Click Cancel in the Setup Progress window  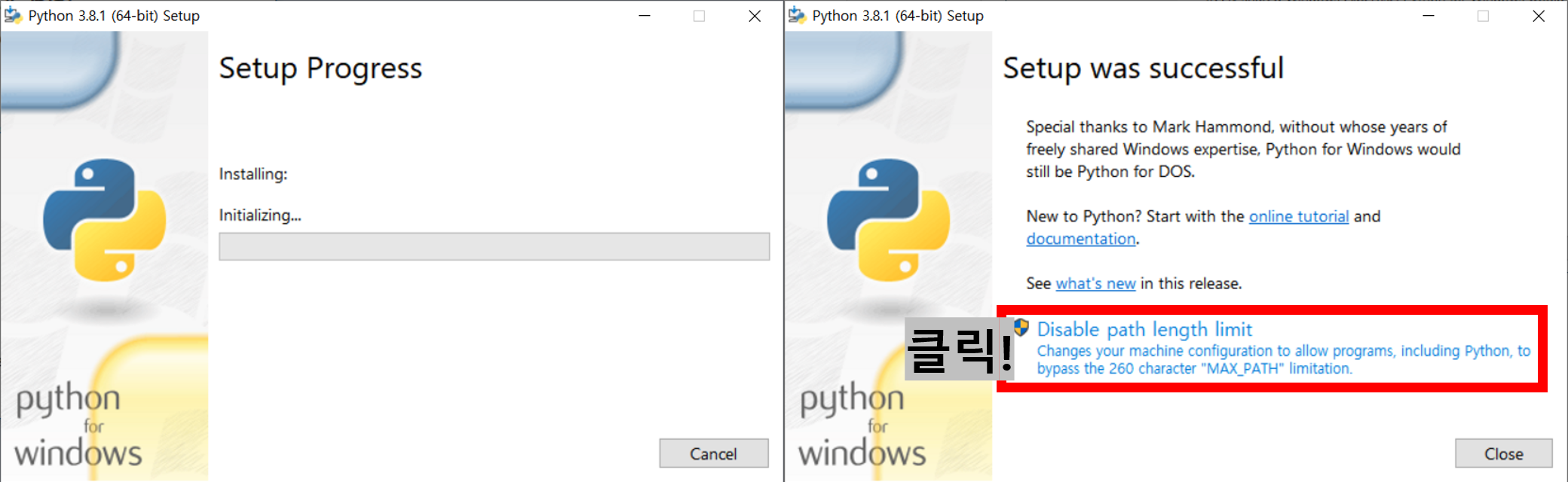click(x=714, y=453)
